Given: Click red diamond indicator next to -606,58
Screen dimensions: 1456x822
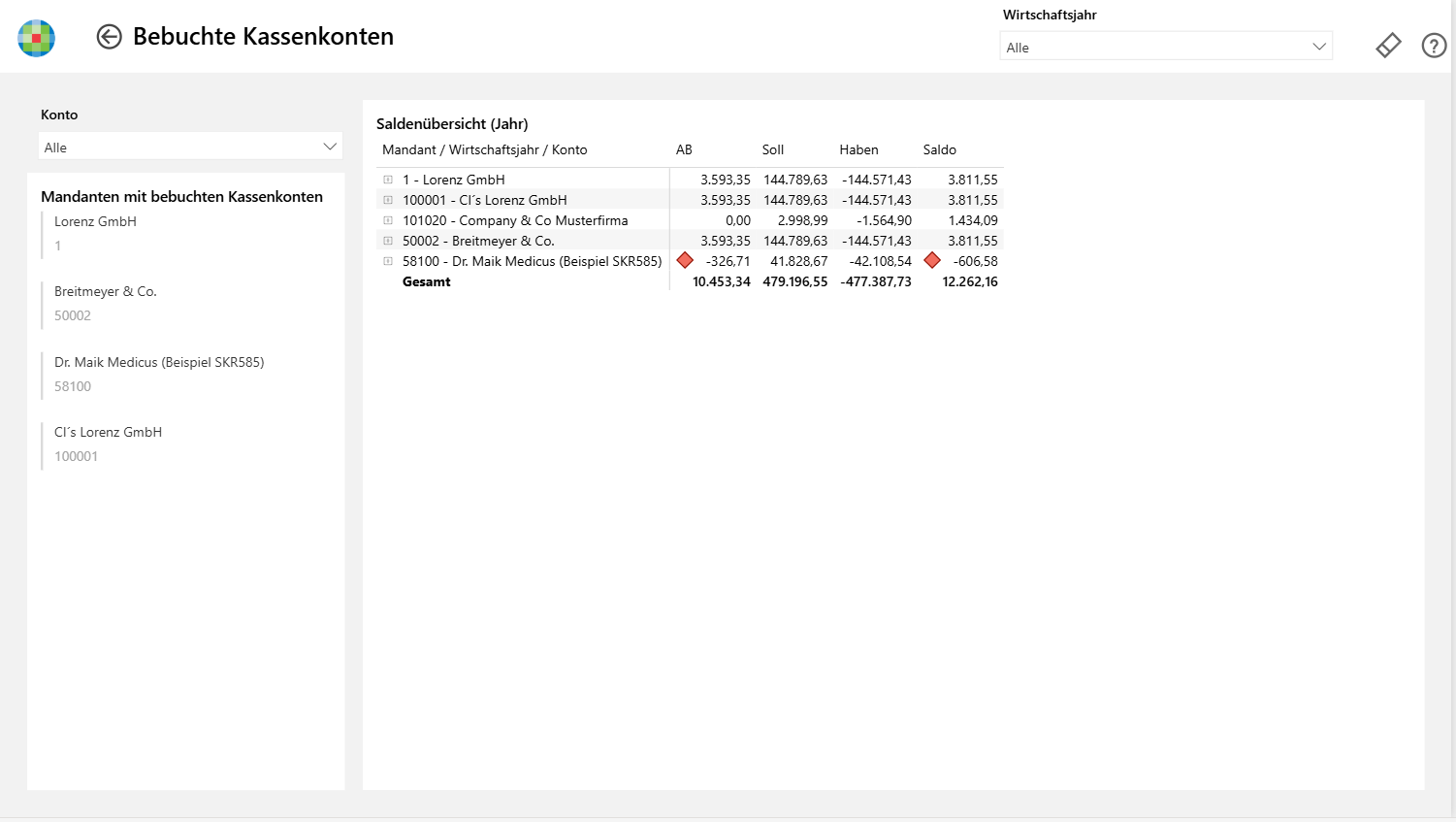Looking at the screenshot, I should (932, 260).
